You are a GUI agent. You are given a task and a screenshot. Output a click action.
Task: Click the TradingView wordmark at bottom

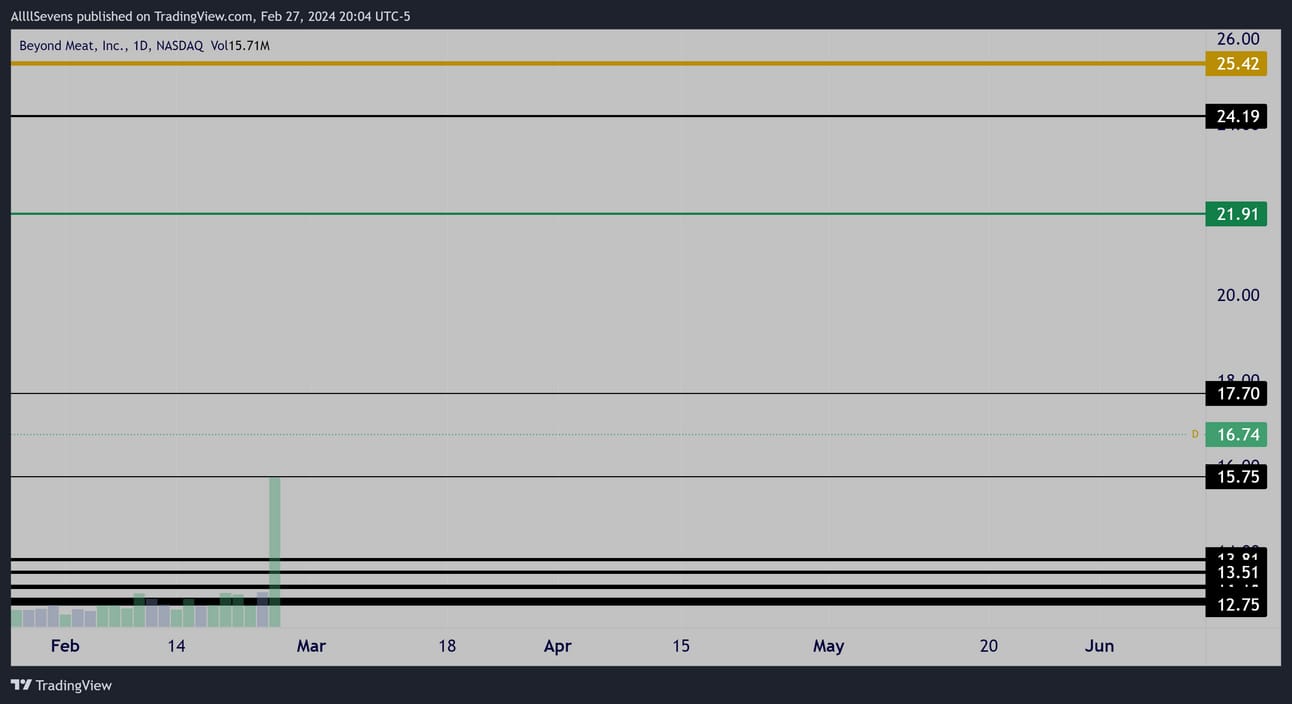tap(73, 686)
